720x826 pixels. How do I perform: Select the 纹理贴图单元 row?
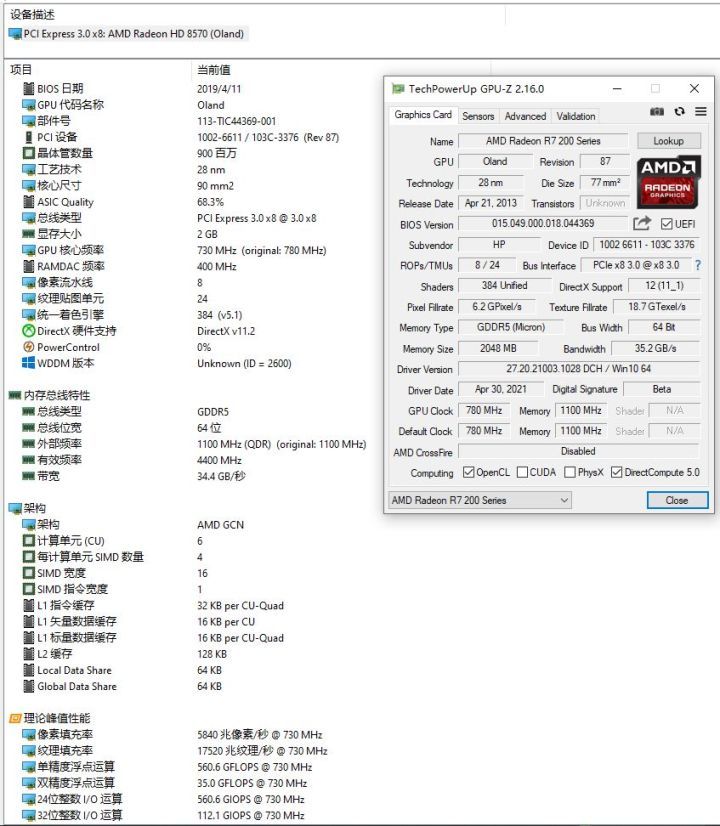[x=71, y=299]
